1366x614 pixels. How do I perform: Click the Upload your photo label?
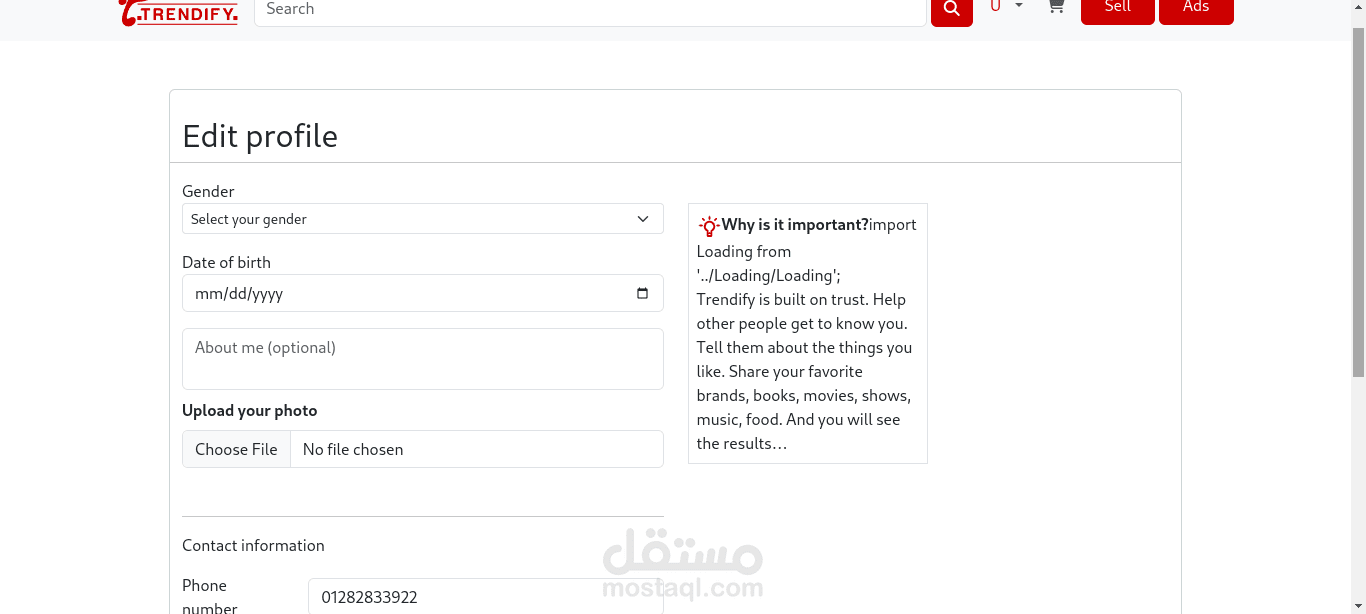250,410
